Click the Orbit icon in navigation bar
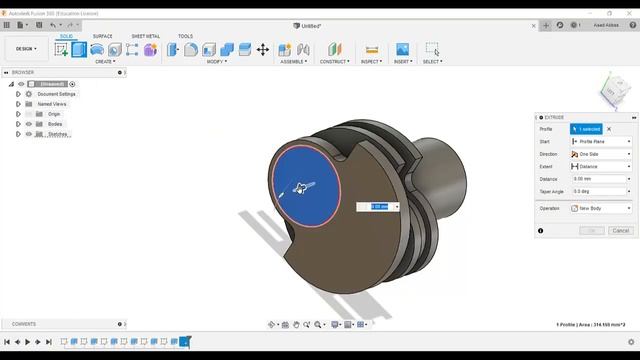 click(x=271, y=324)
